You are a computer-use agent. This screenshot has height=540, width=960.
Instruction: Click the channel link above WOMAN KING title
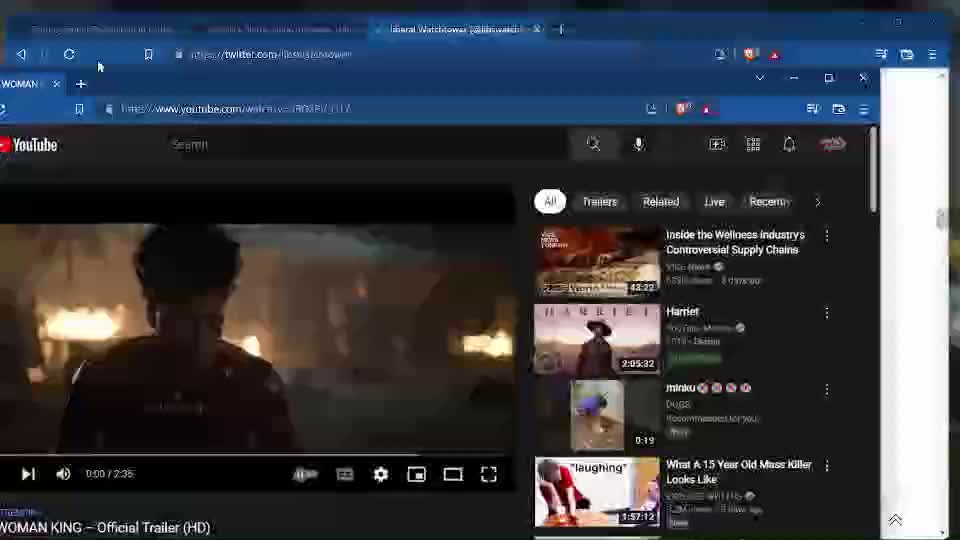[x=18, y=512]
